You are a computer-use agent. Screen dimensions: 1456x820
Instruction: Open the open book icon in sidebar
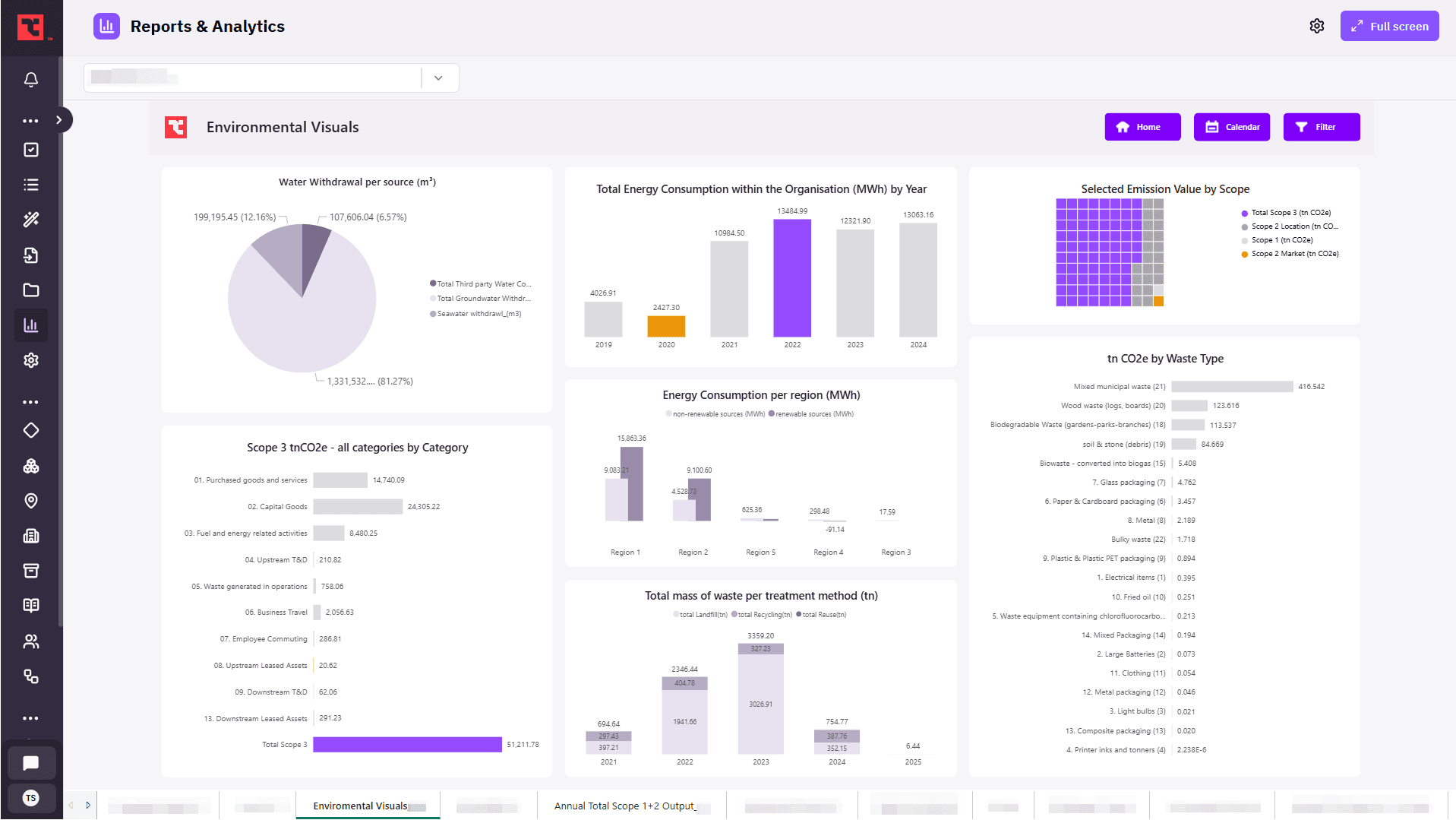[x=31, y=606]
